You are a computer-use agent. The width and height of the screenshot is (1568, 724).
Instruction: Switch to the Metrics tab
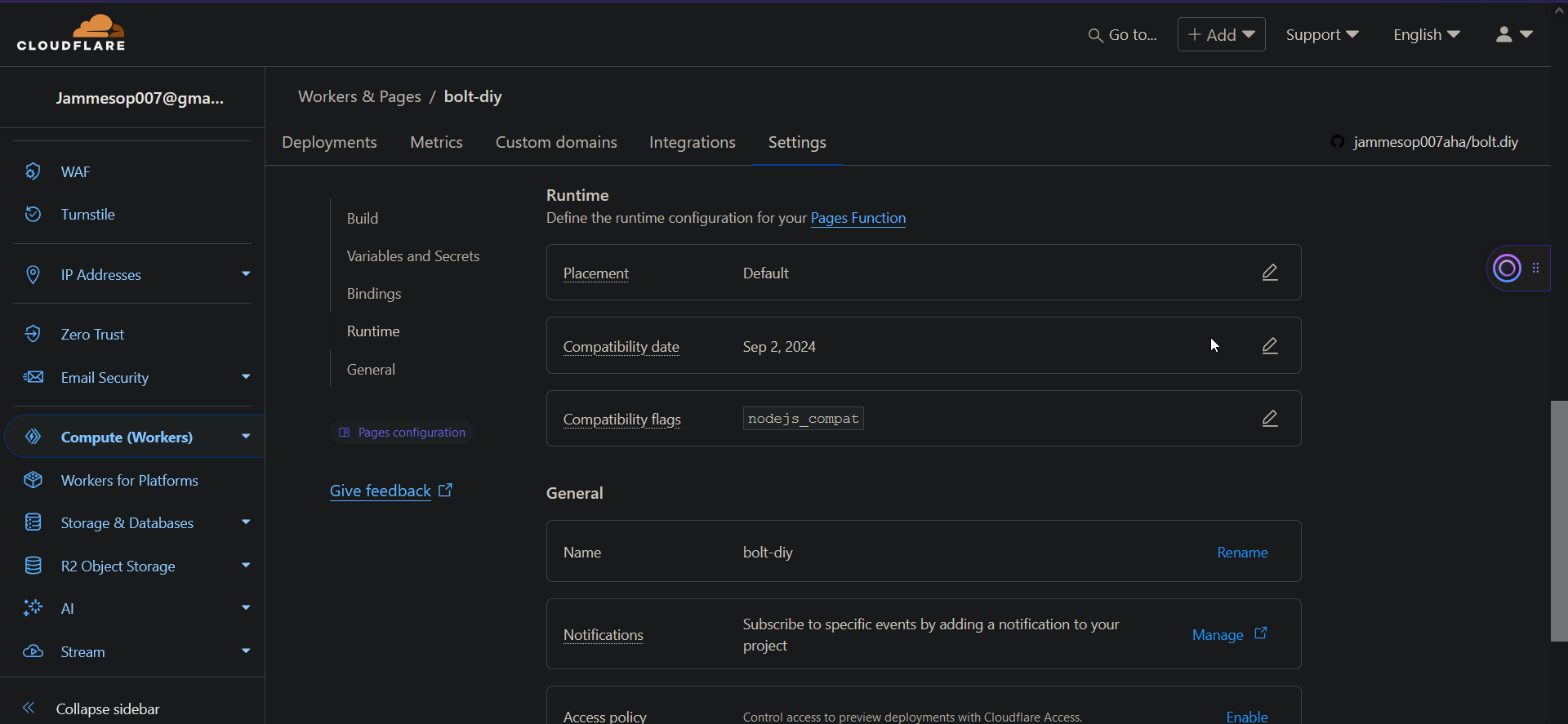pyautogui.click(x=436, y=142)
